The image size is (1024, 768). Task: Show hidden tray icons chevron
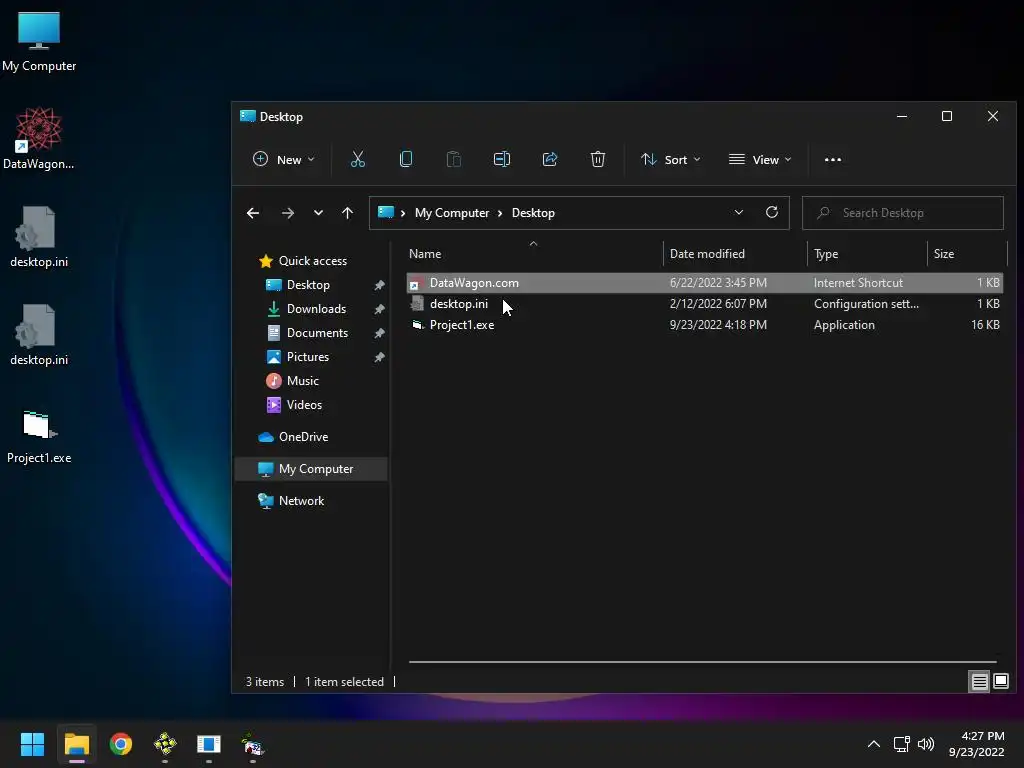874,744
